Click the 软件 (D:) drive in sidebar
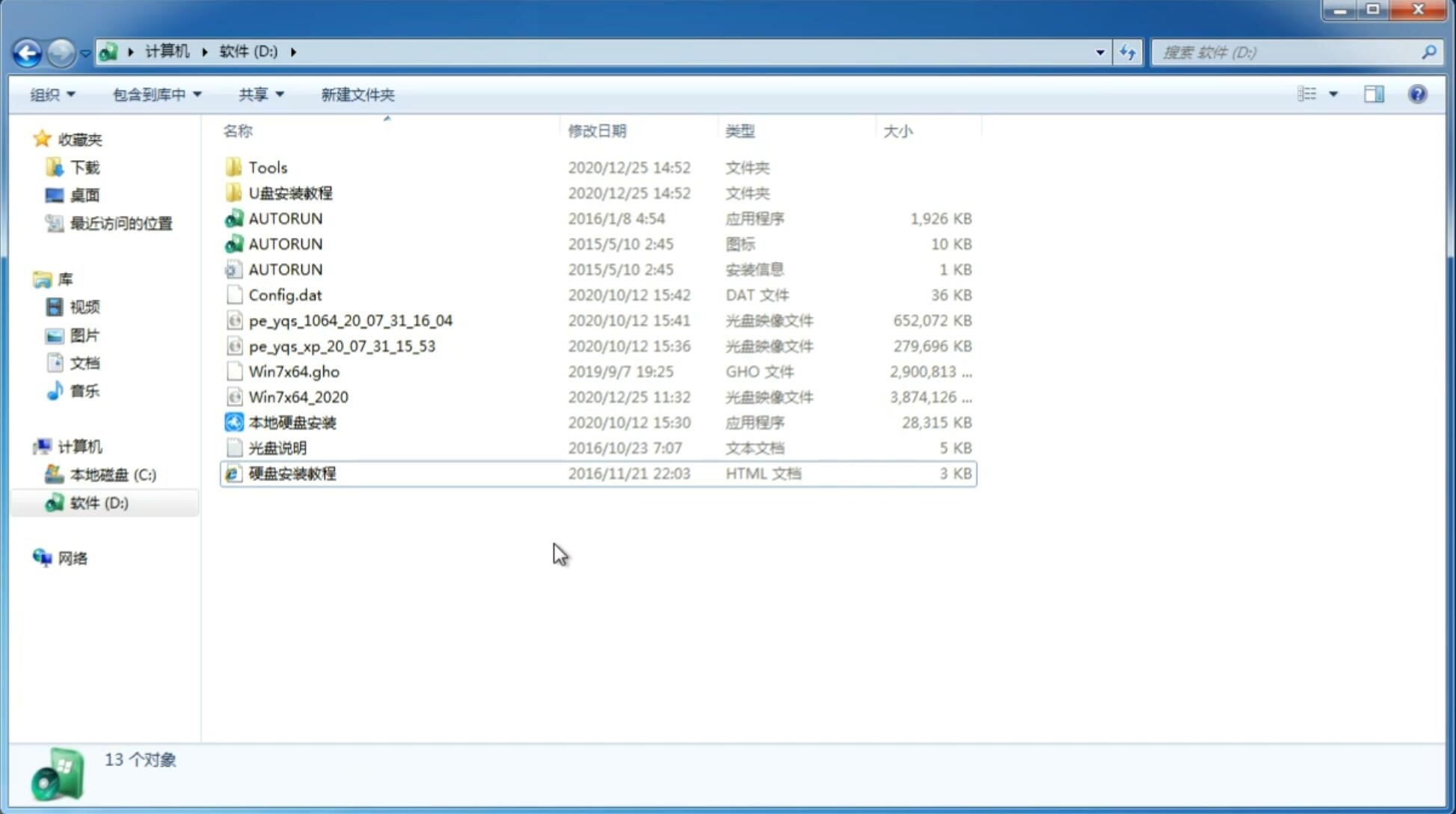1456x814 pixels. coord(97,502)
